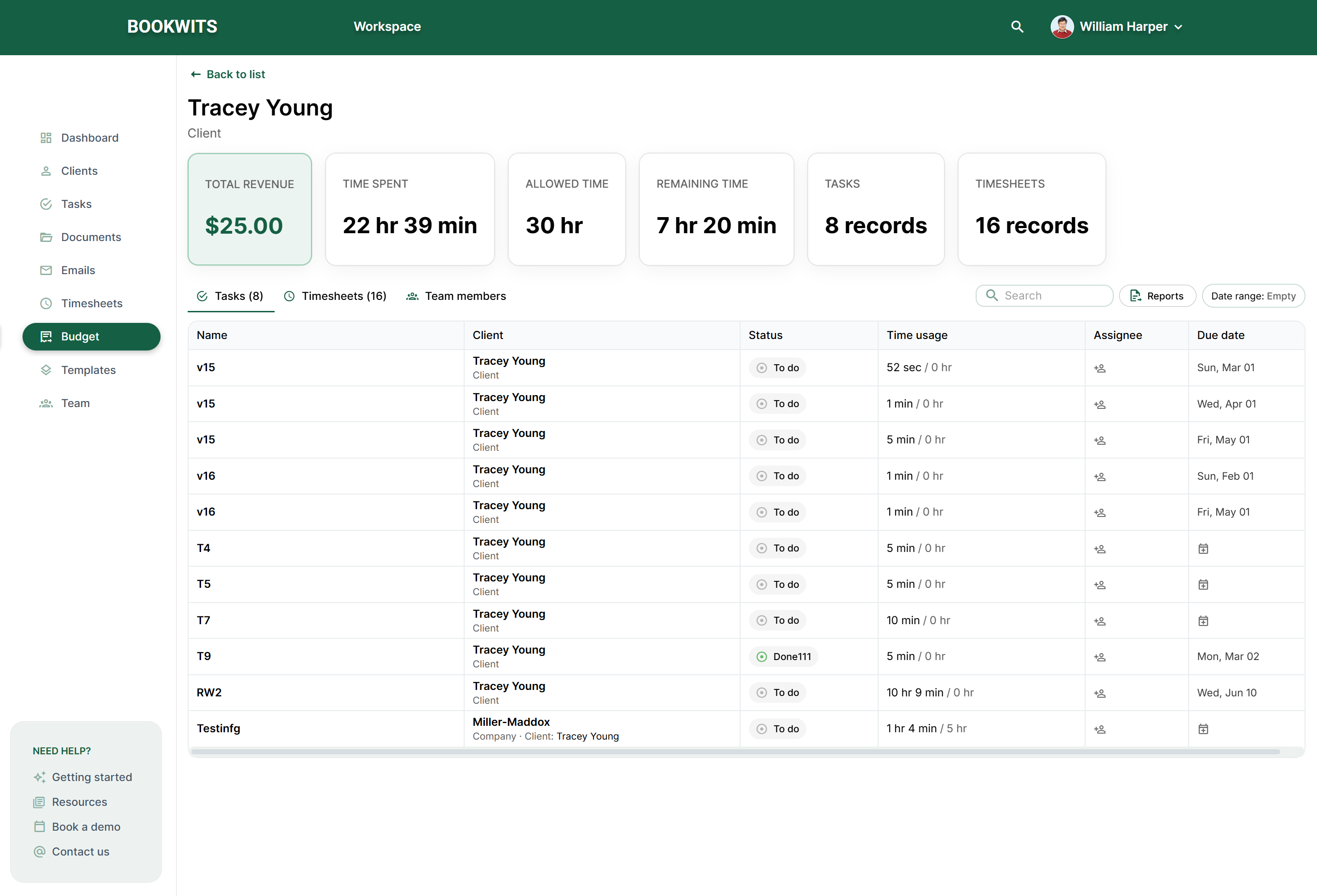Click assign-user icon for task T9

1099,657
